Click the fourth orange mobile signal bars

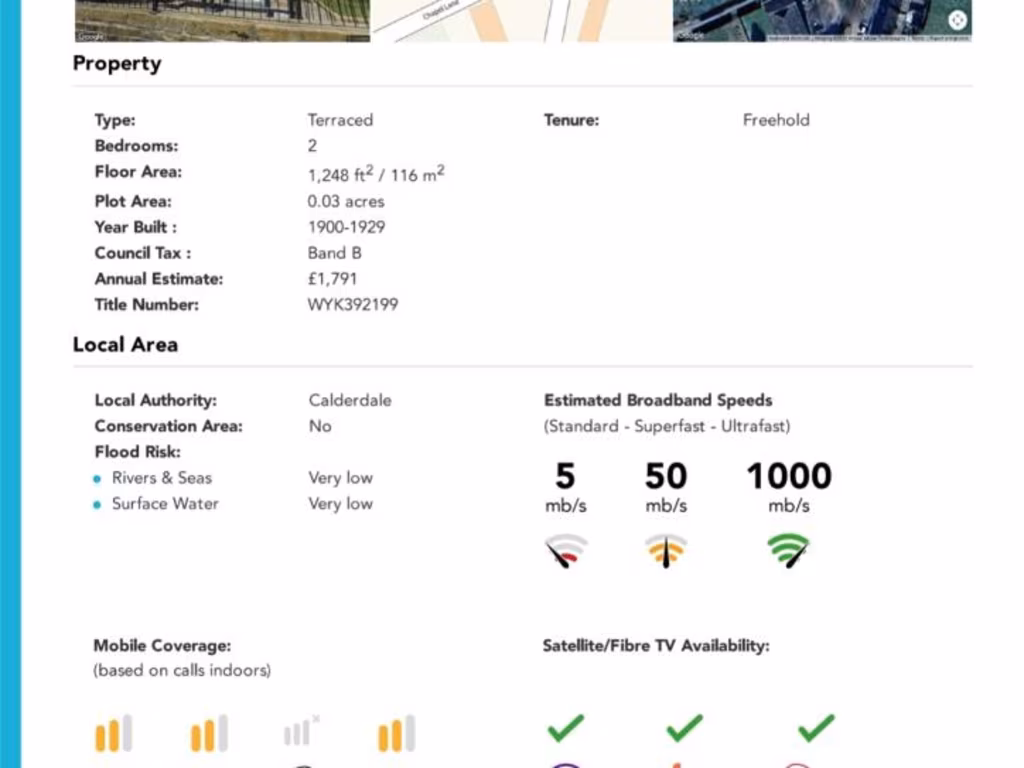point(396,734)
